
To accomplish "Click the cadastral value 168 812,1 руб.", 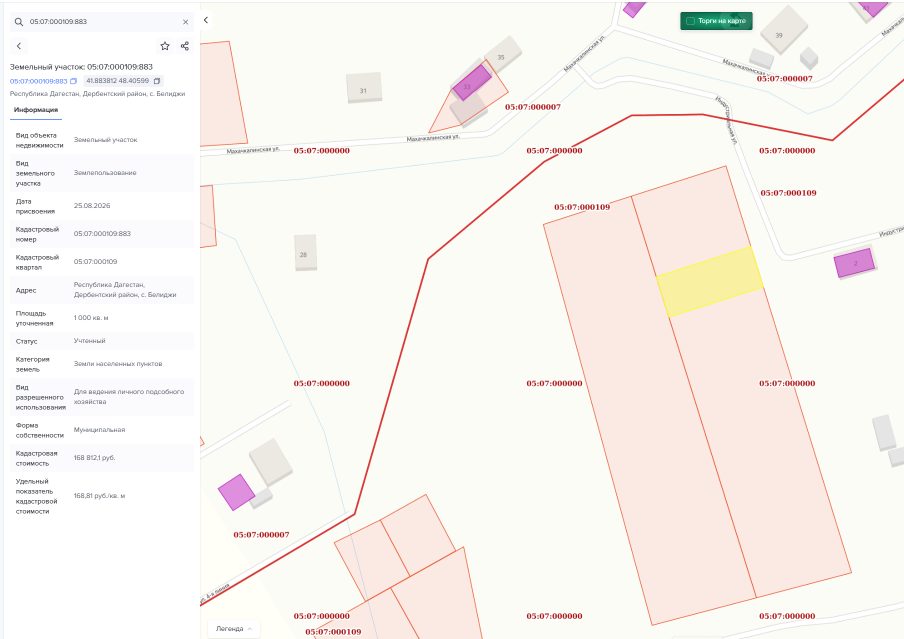I will click(x=95, y=458).
